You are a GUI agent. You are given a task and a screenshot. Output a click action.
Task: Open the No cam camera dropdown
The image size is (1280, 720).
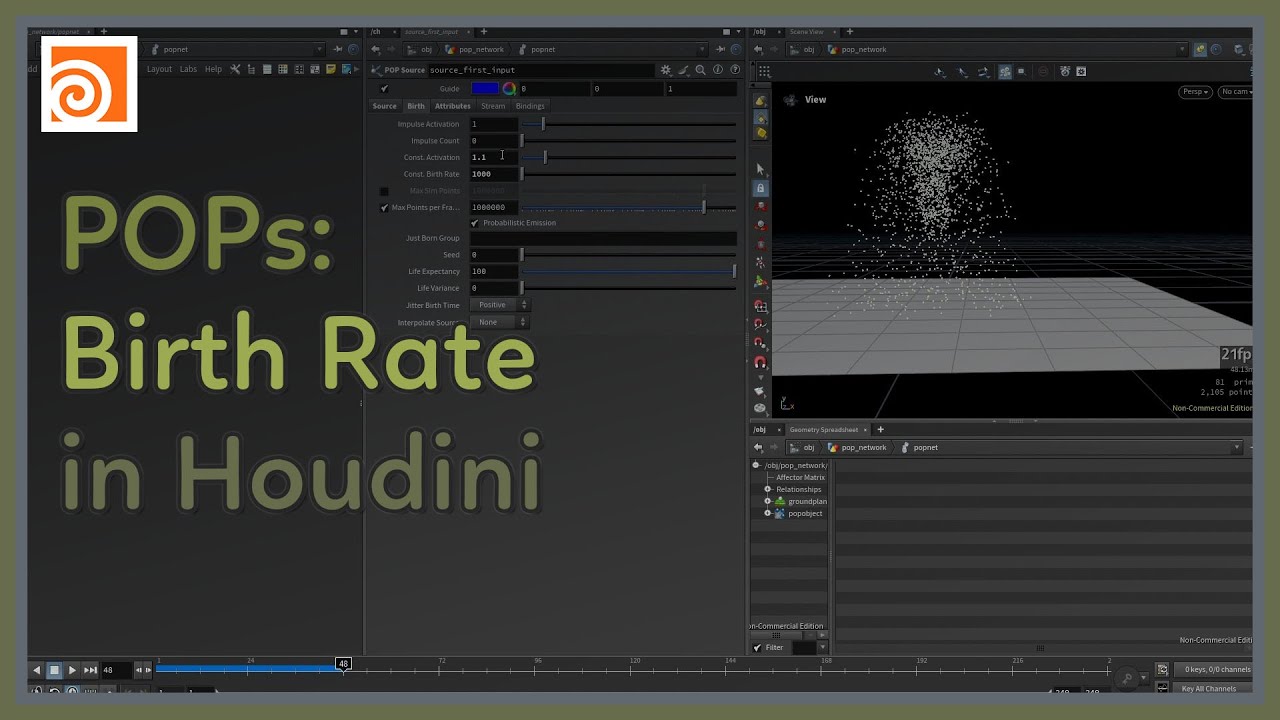point(1235,92)
